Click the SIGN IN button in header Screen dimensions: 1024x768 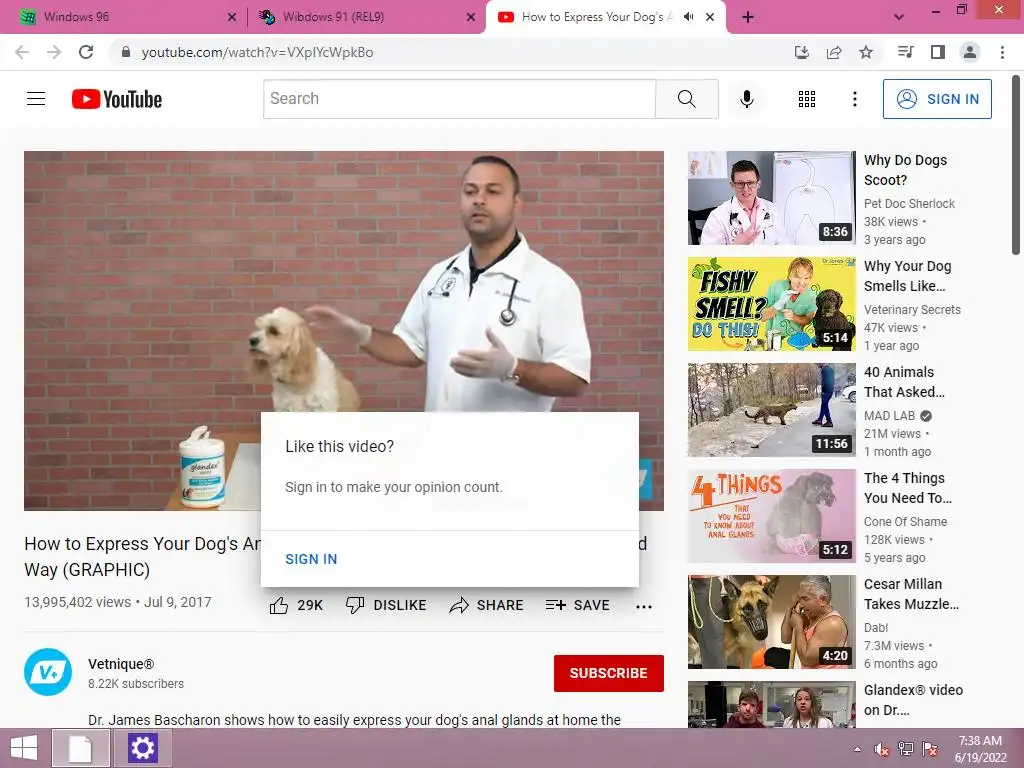tap(937, 99)
